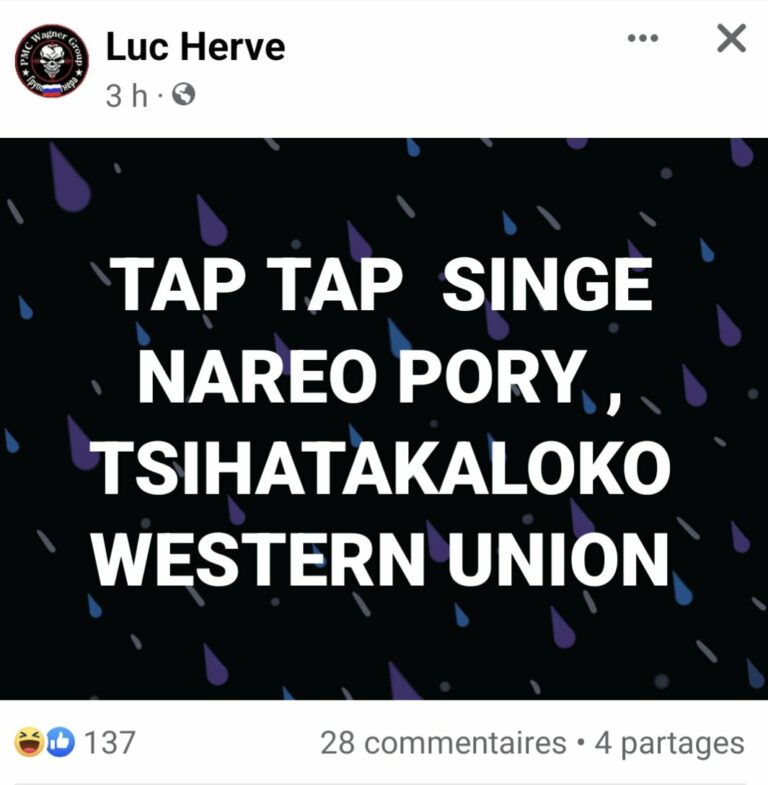The height and width of the screenshot is (785, 768).
Task: Open the 137 reactions list
Action: coord(110,742)
